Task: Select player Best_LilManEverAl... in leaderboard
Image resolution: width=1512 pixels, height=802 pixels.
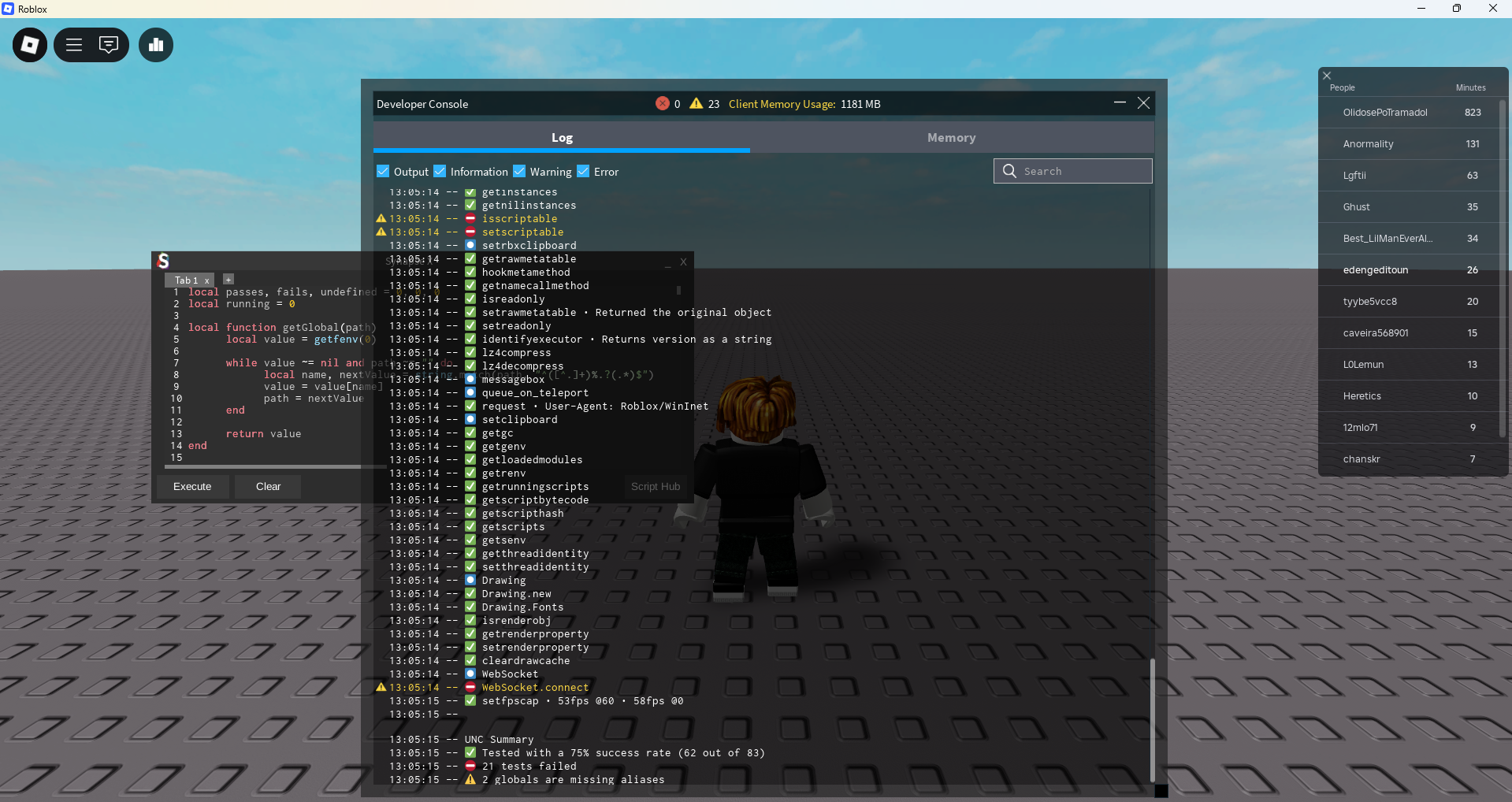Action: [1409, 238]
